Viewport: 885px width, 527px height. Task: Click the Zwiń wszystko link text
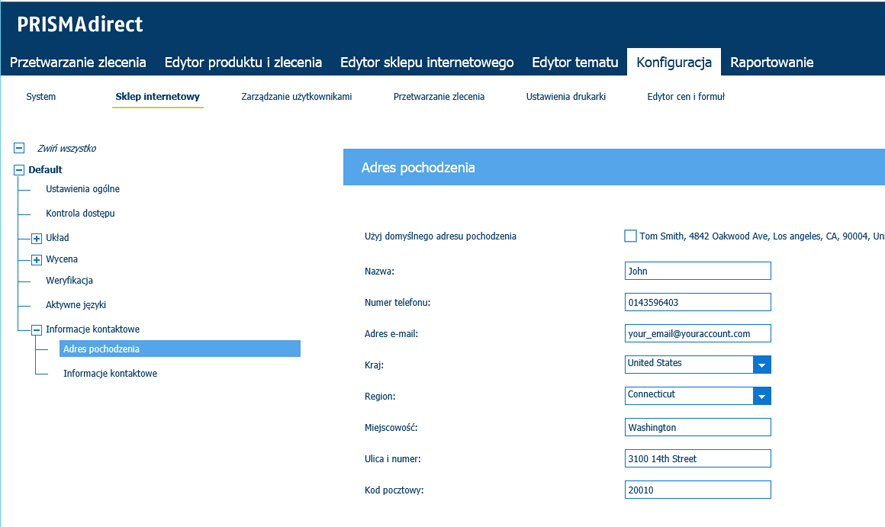(67, 148)
